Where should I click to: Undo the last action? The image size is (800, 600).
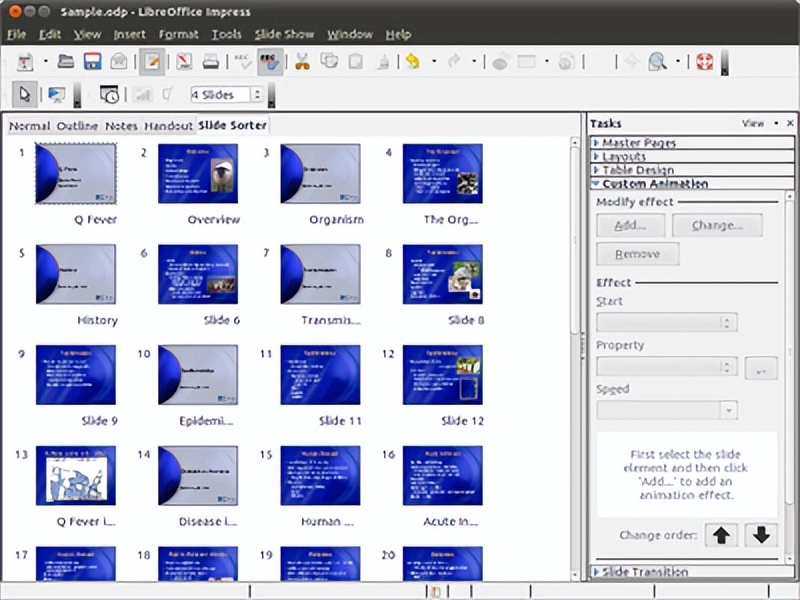(412, 61)
